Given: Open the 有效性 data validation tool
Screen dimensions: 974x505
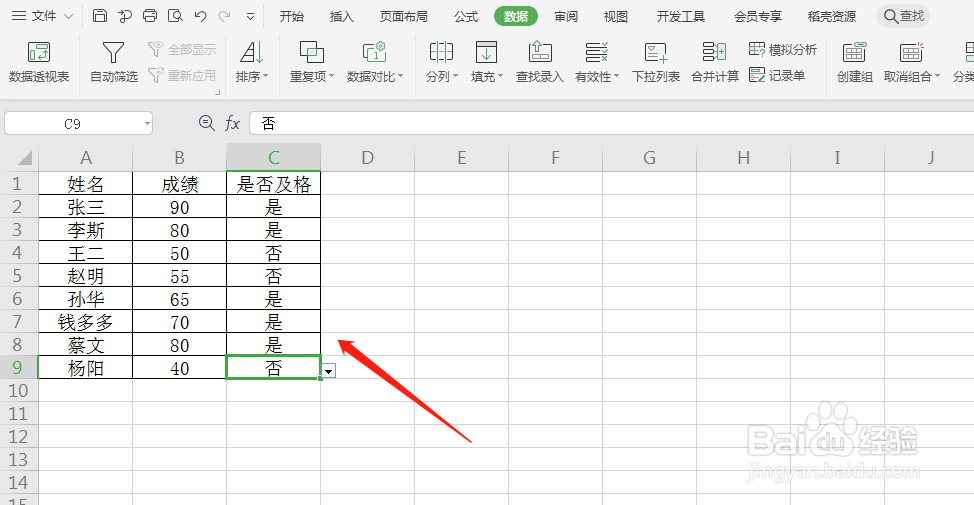Looking at the screenshot, I should (597, 61).
